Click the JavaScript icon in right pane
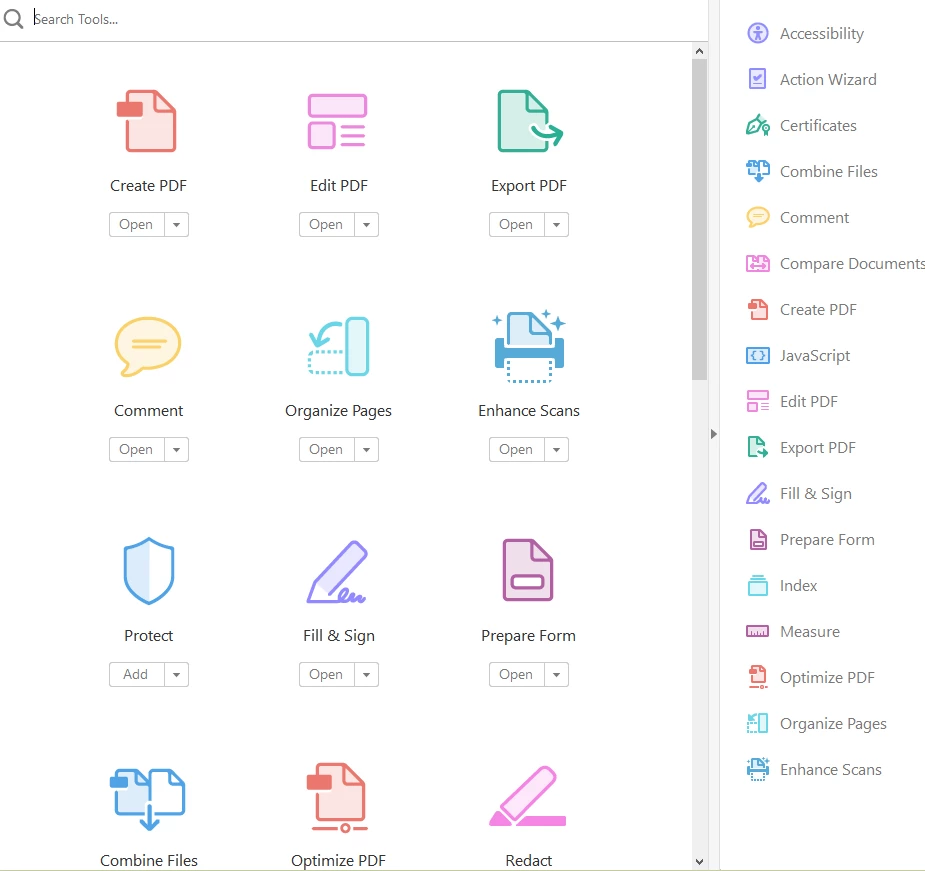Viewport: 925px width, 871px height. (x=757, y=355)
